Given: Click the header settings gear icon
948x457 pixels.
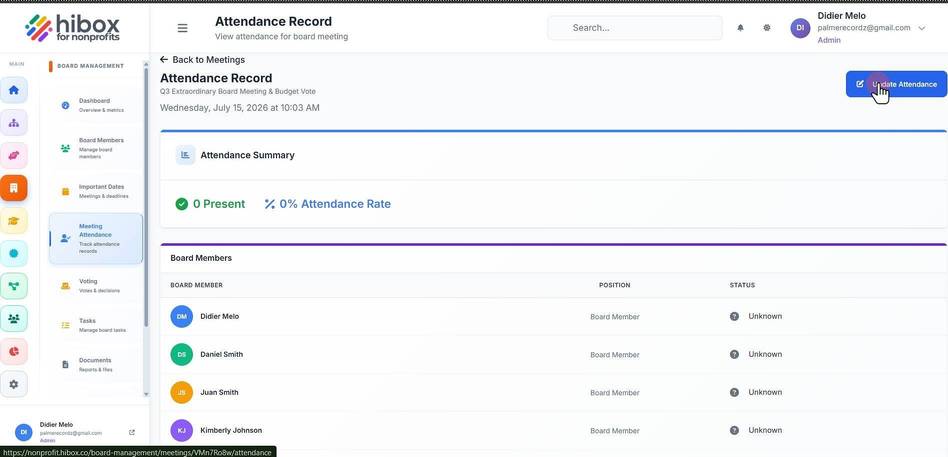Looking at the screenshot, I should pyautogui.click(x=767, y=28).
